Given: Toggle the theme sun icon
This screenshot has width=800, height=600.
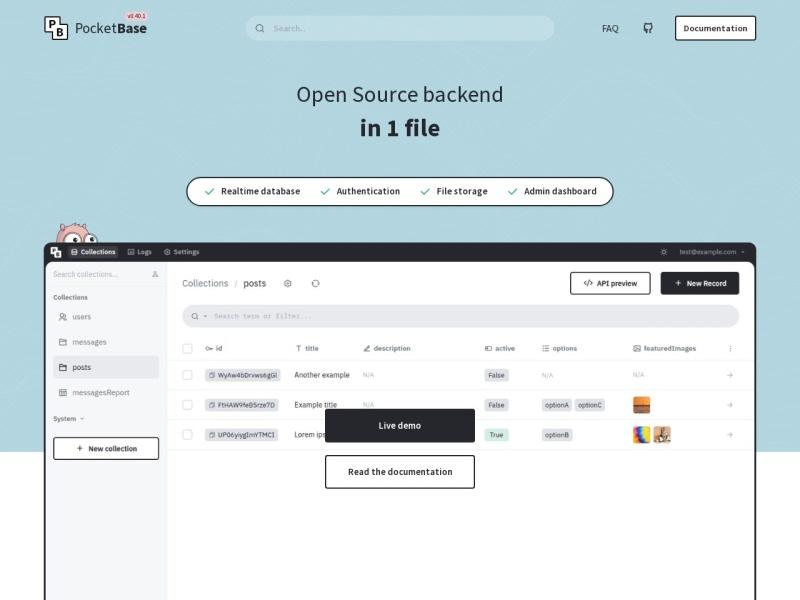Looking at the screenshot, I should coord(664,252).
